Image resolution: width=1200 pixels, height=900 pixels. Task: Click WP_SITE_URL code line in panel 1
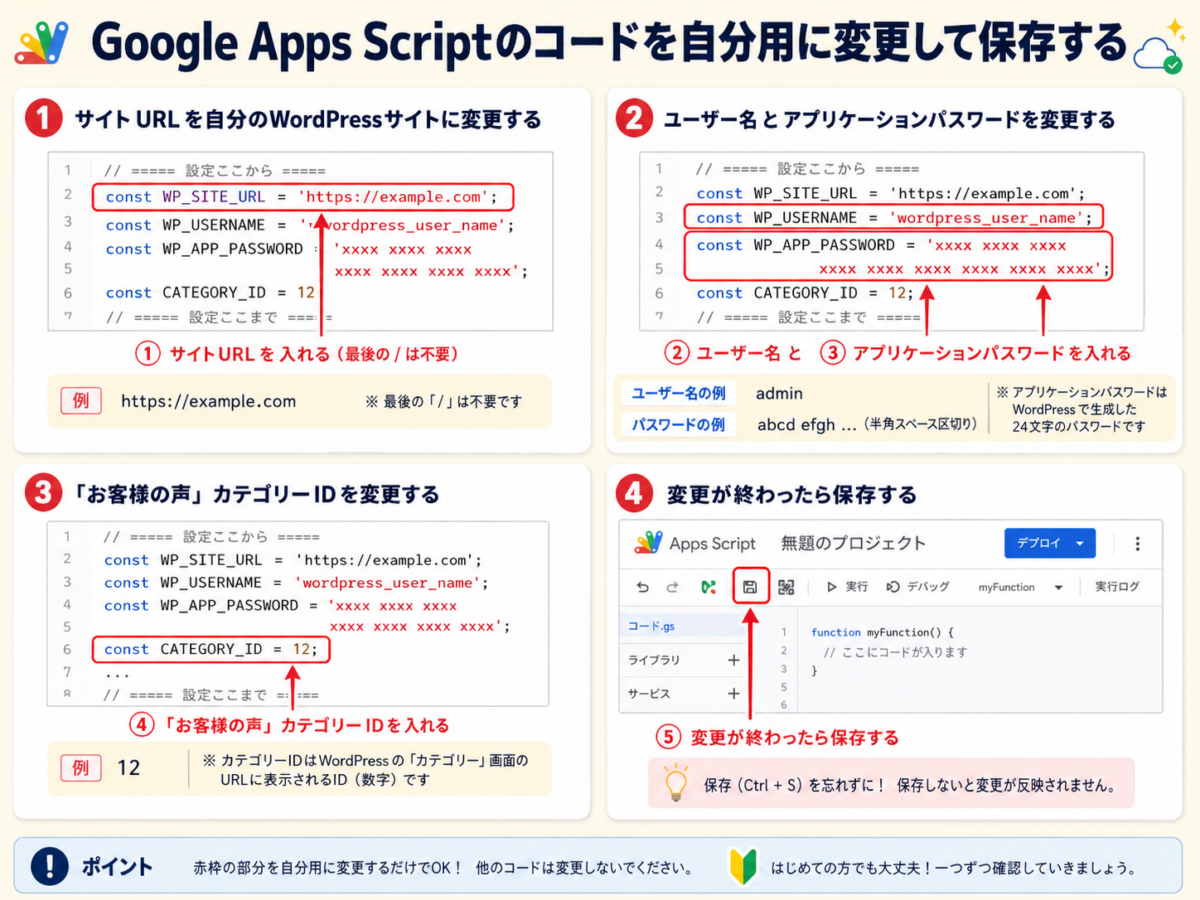(302, 197)
